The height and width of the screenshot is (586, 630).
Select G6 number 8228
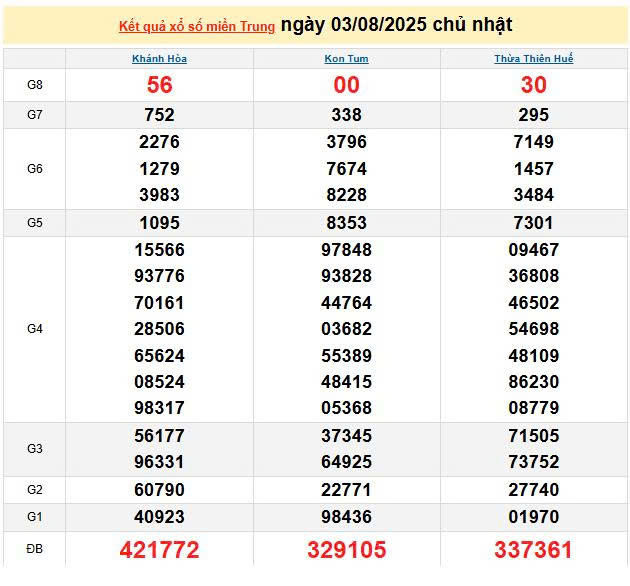pyautogui.click(x=346, y=195)
